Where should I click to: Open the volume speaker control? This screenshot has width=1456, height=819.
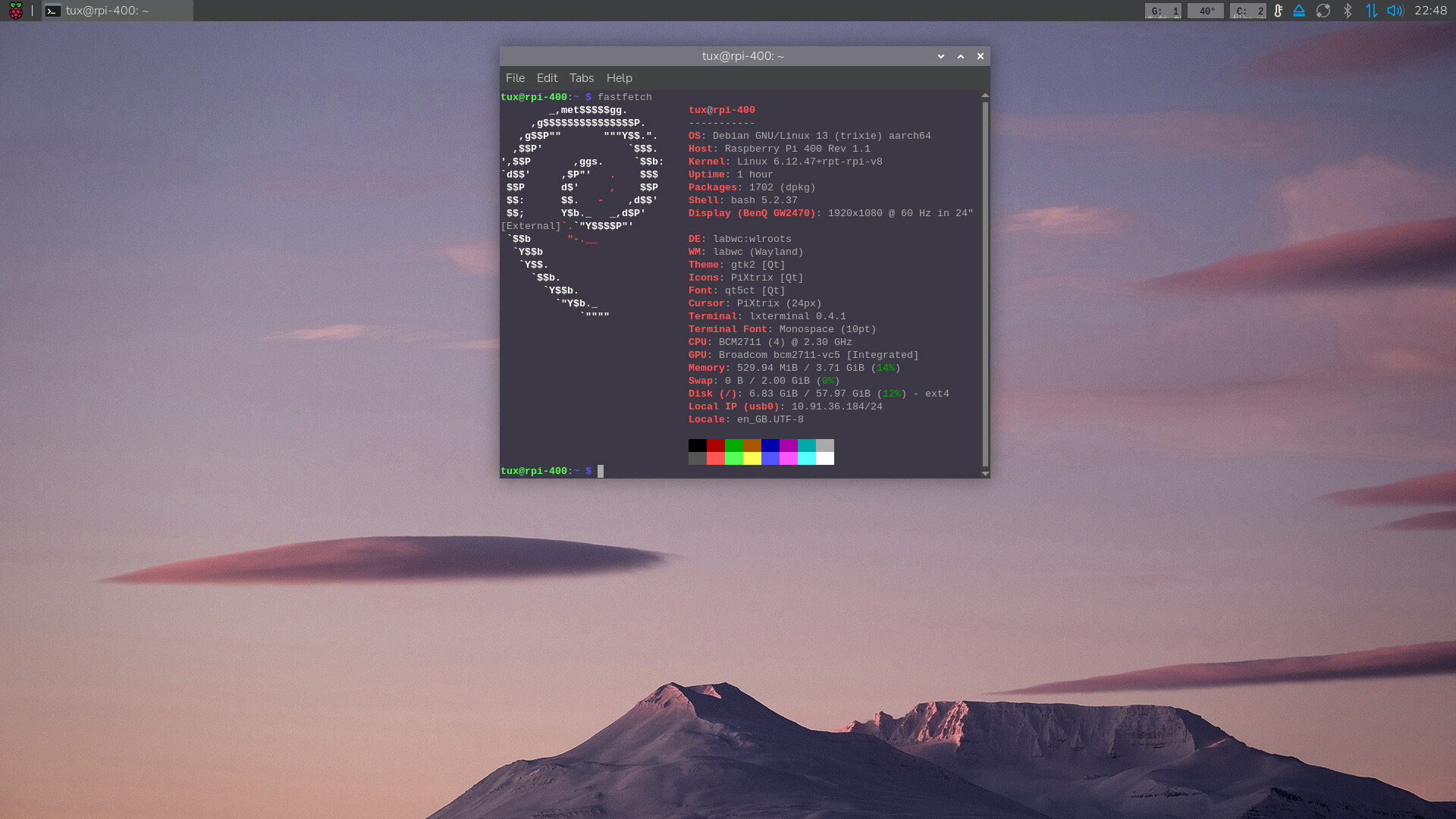point(1395,11)
